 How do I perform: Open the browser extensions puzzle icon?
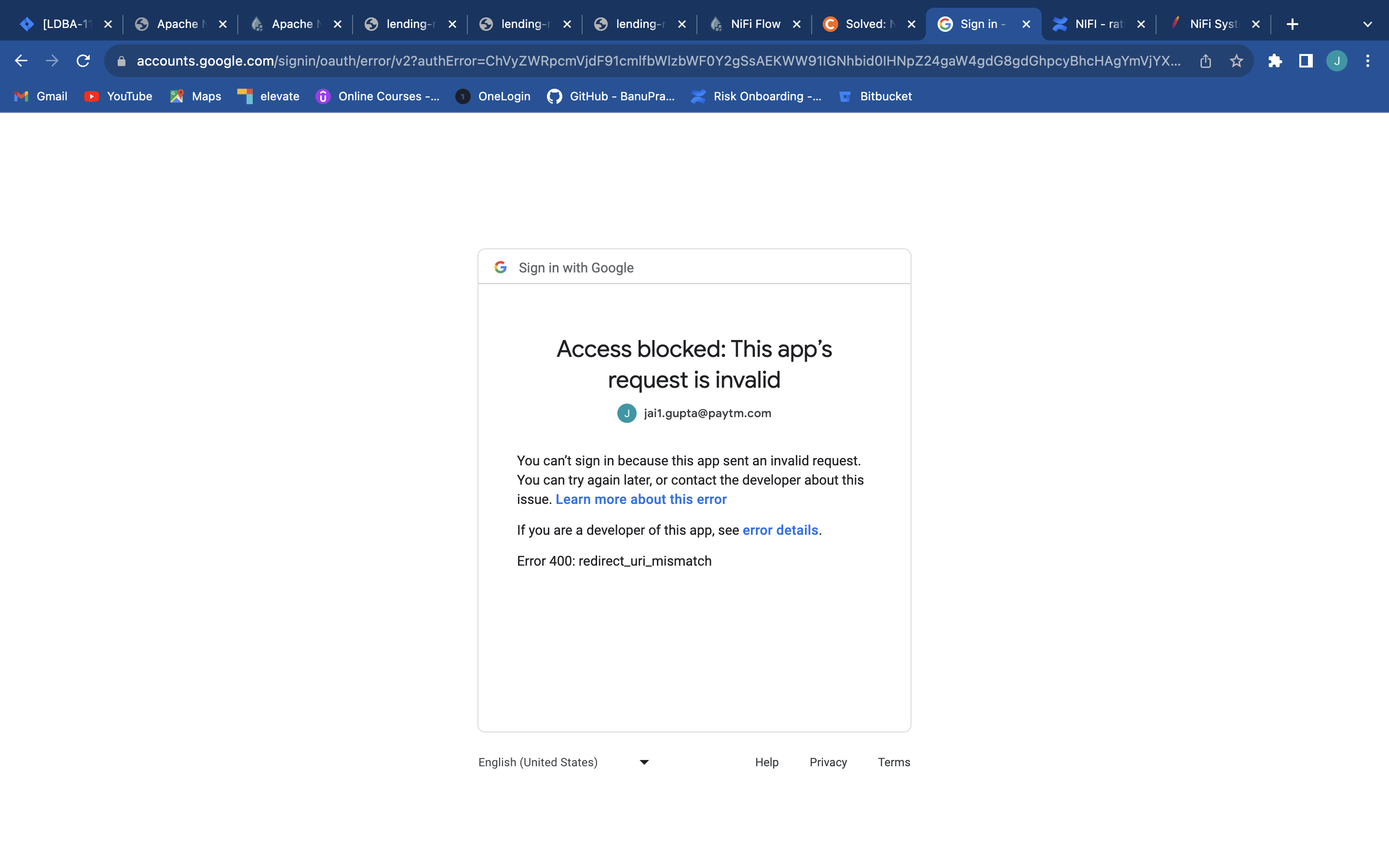pos(1275,61)
